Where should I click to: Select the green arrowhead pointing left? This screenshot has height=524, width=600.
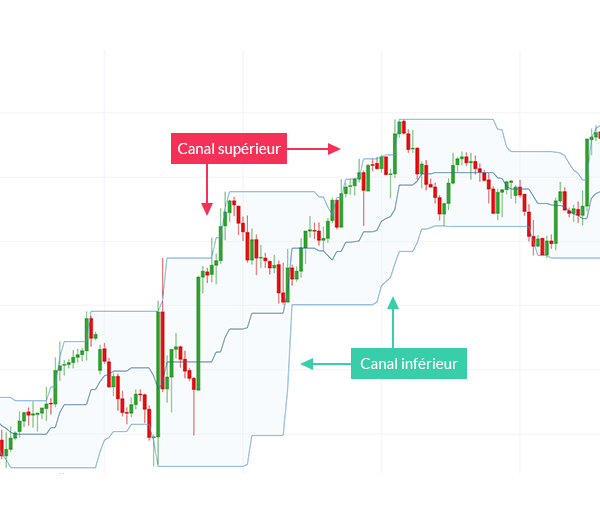(x=307, y=364)
